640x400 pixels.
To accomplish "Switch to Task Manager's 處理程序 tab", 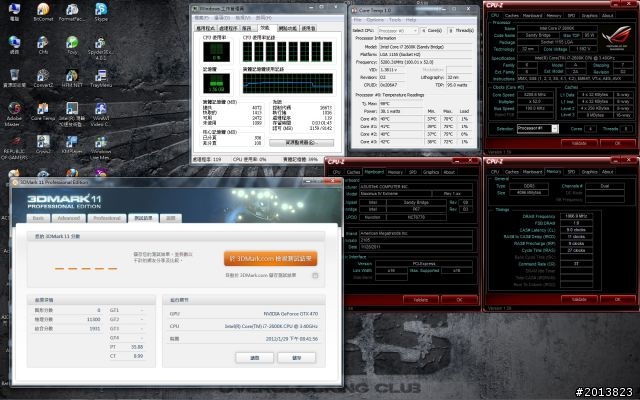I will [x=228, y=29].
